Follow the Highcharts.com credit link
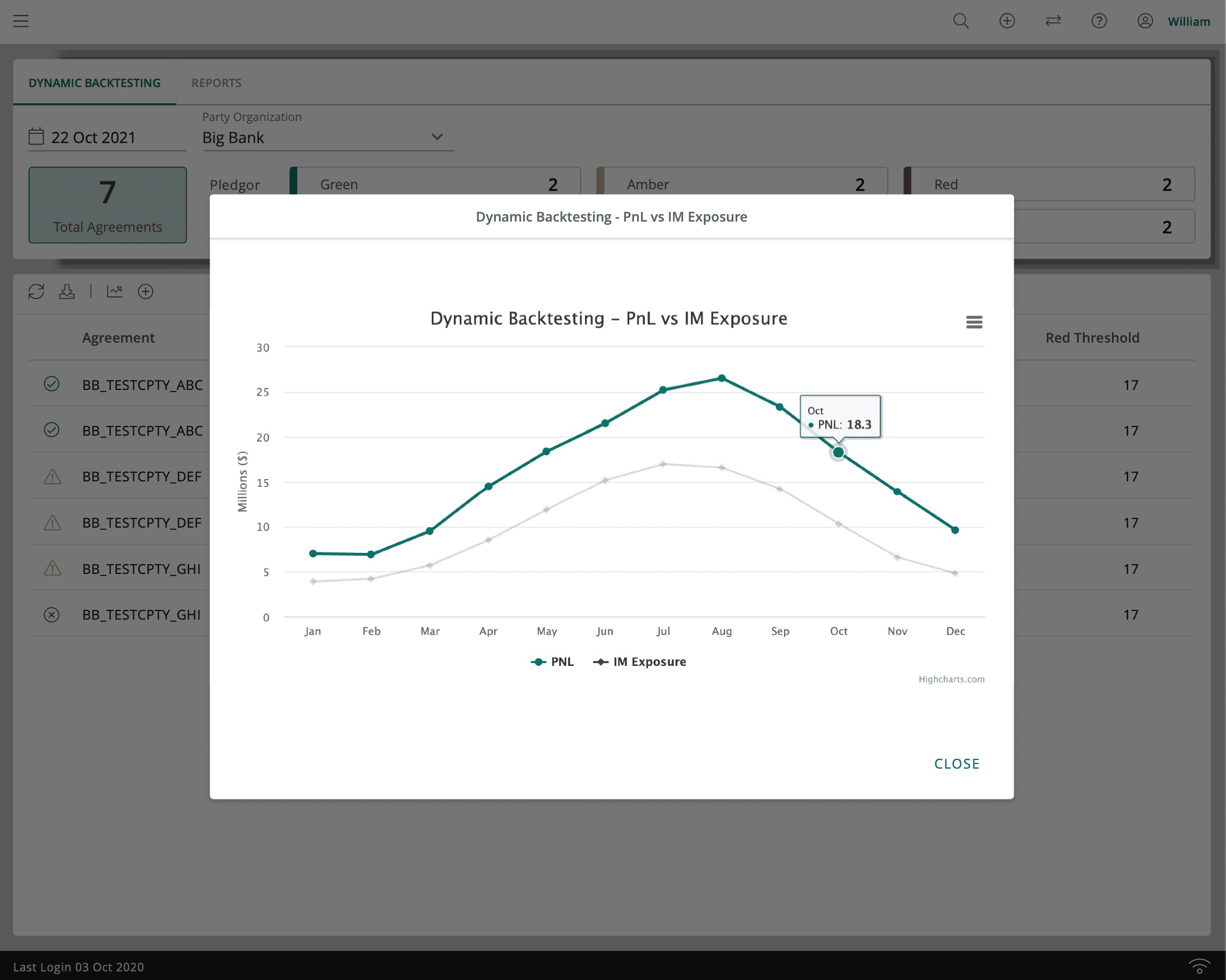 coord(951,679)
